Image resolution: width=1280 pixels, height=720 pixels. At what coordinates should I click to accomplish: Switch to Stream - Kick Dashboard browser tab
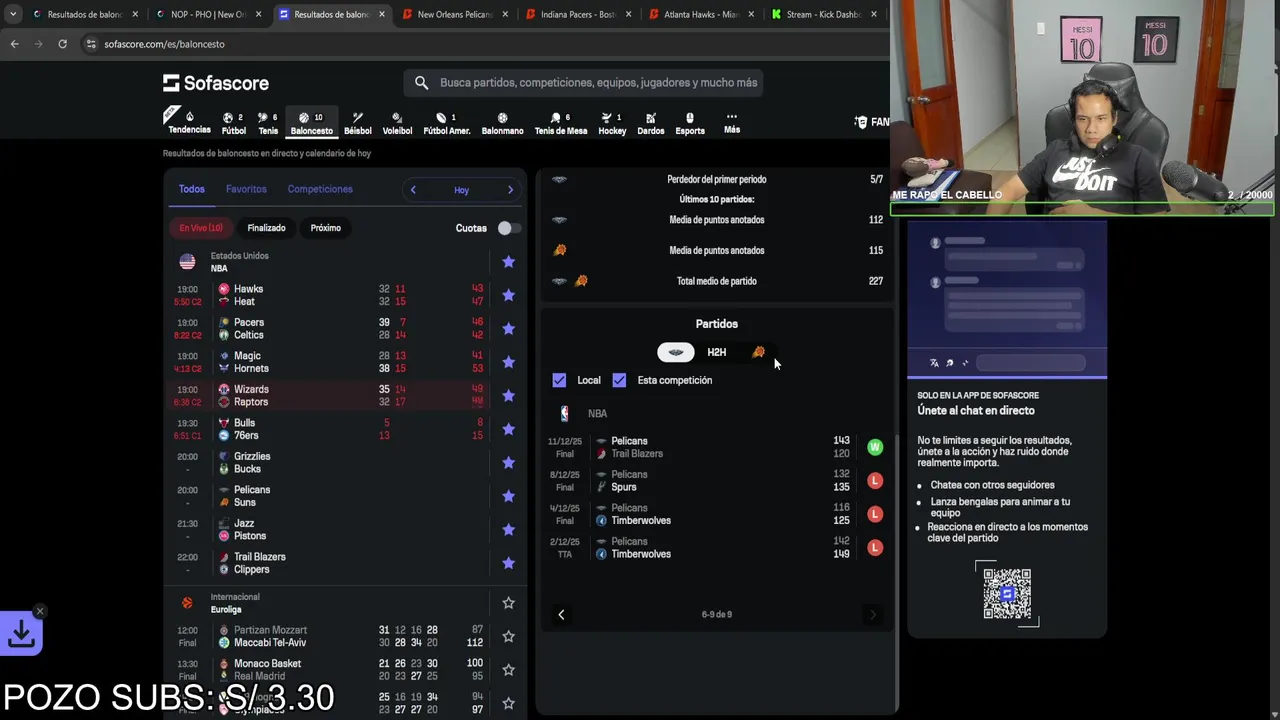tap(825, 15)
